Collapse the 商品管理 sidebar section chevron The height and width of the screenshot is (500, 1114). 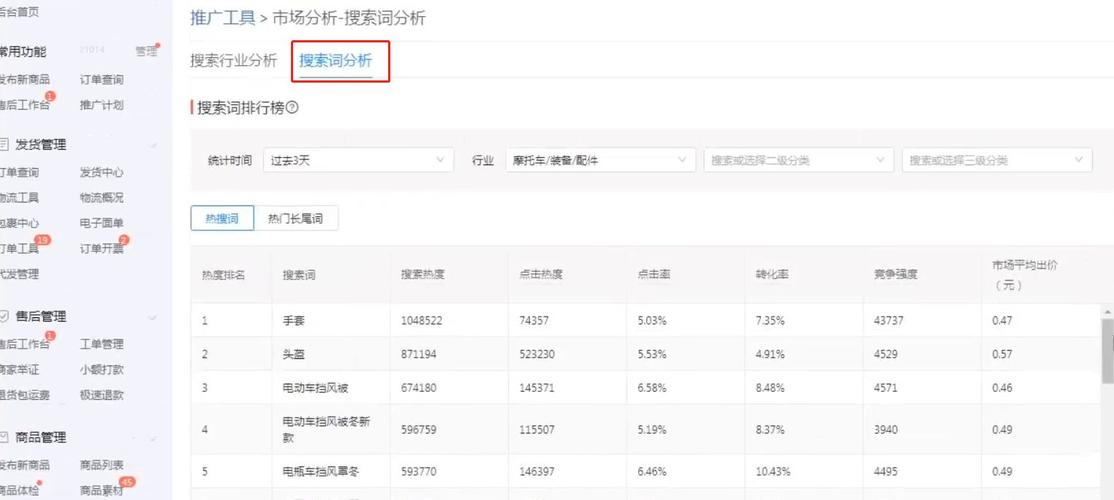[x=153, y=438]
